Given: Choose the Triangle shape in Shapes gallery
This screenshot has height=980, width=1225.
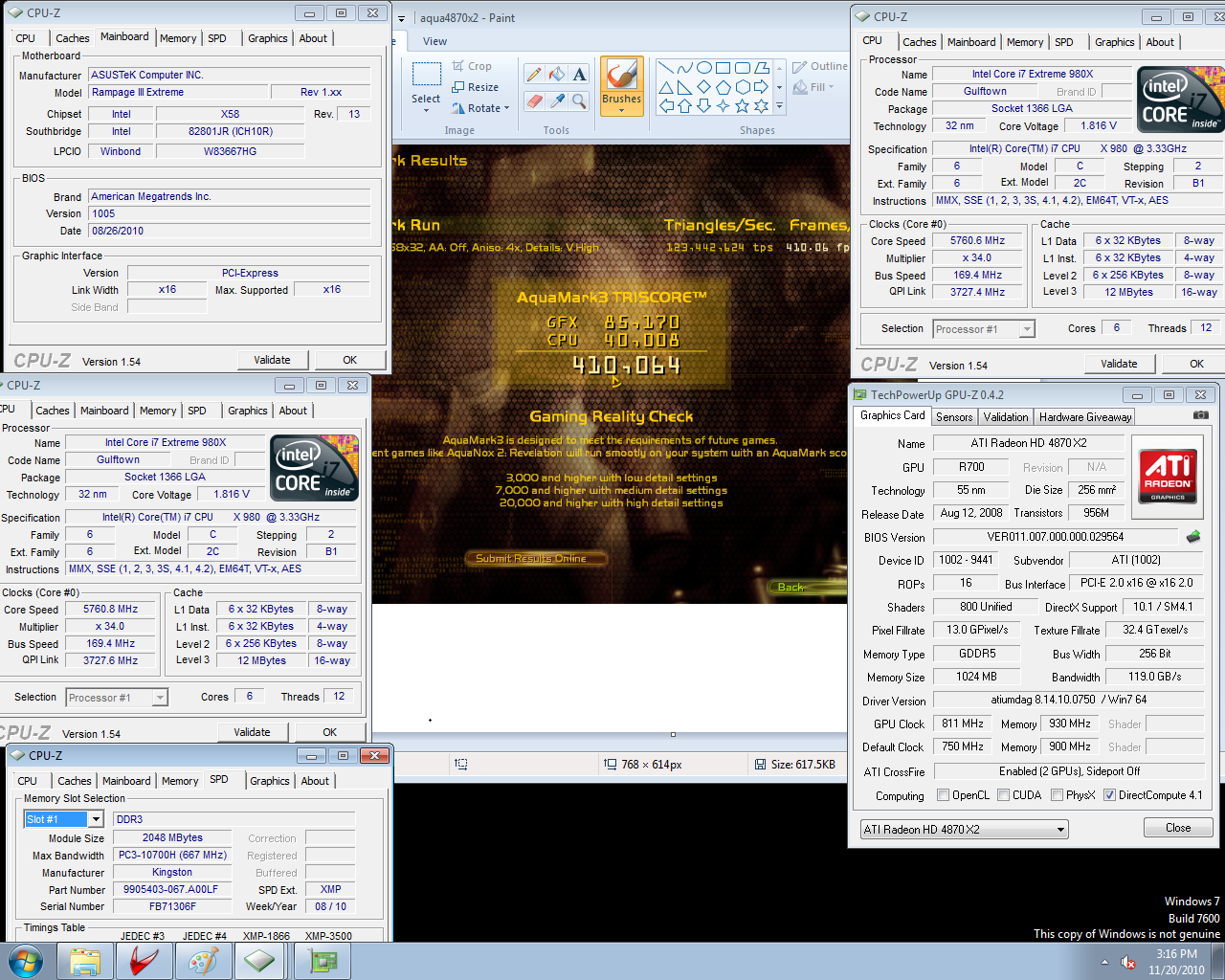Looking at the screenshot, I should (x=665, y=87).
